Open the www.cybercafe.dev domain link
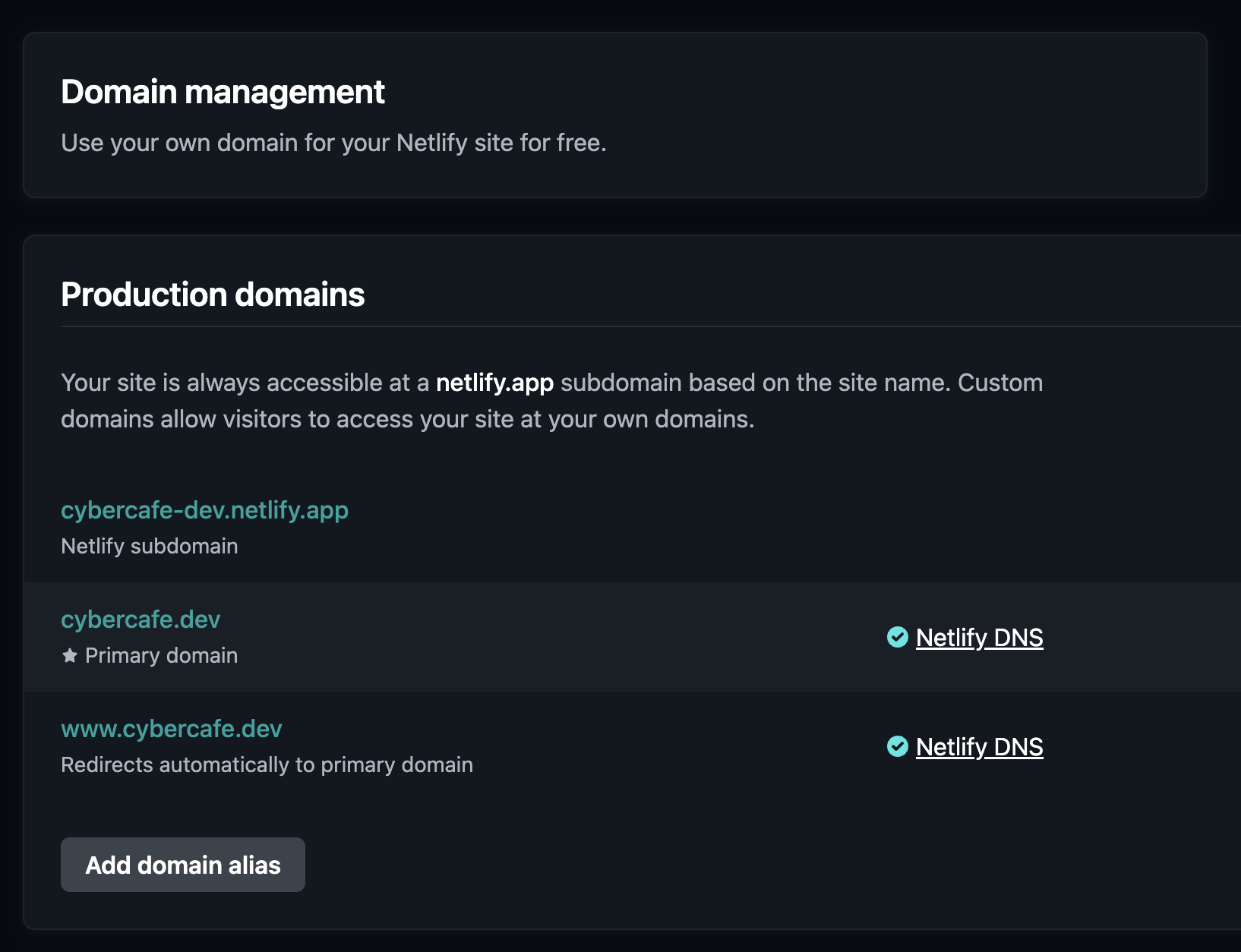This screenshot has height=952, width=1241. [x=172, y=729]
